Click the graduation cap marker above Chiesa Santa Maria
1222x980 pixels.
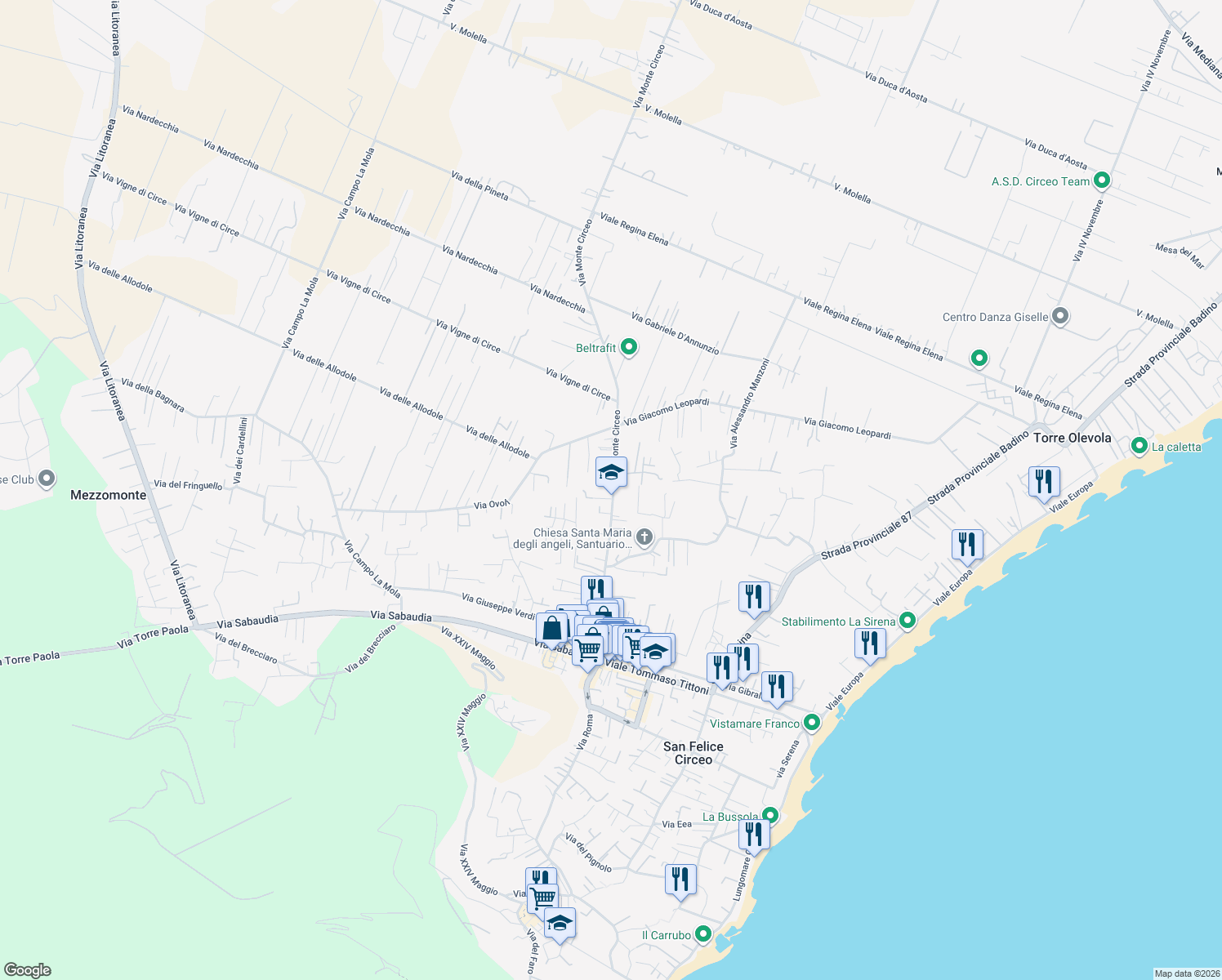610,472
